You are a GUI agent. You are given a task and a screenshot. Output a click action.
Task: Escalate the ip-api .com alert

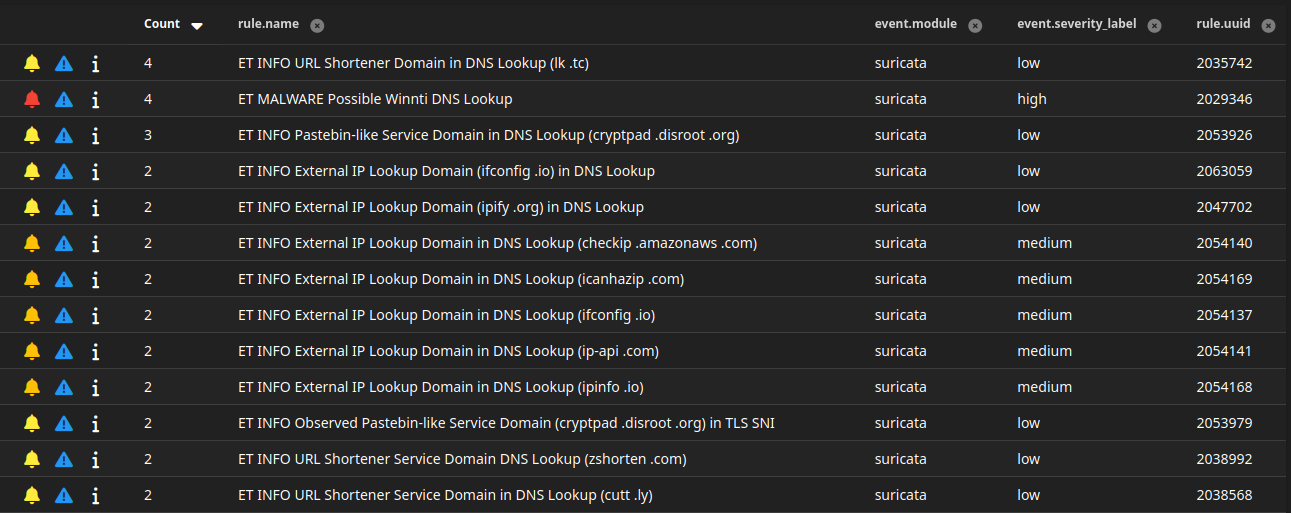[x=64, y=351]
